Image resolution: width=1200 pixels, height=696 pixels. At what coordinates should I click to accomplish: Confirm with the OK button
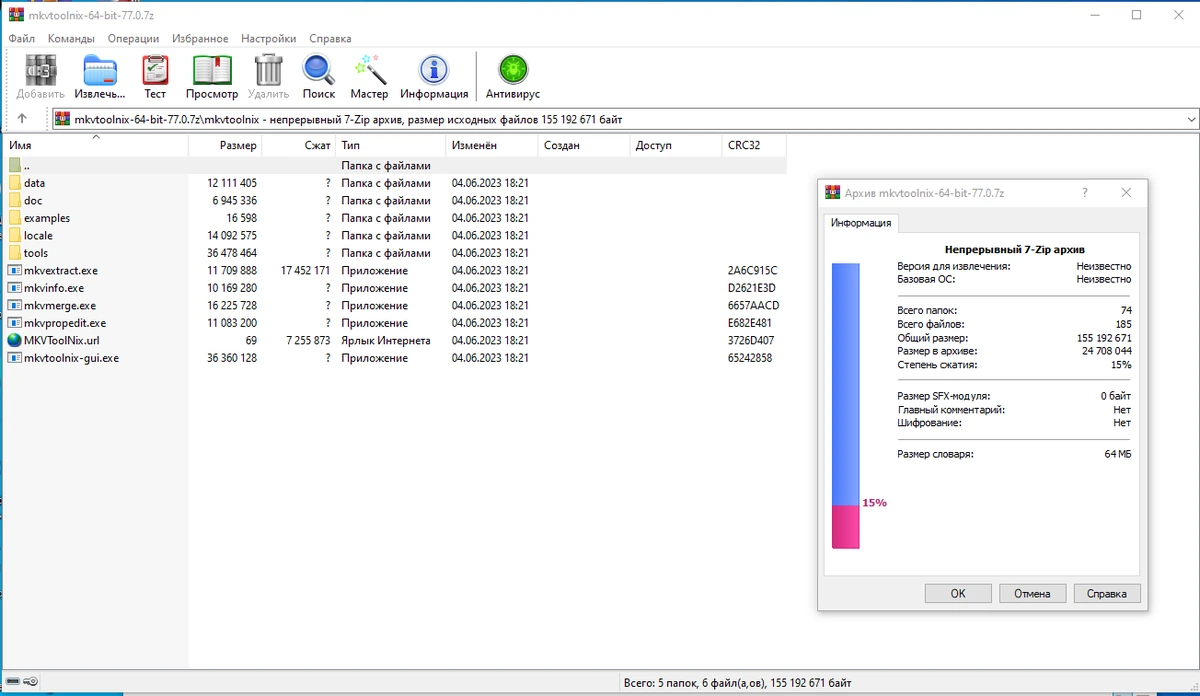click(x=958, y=593)
